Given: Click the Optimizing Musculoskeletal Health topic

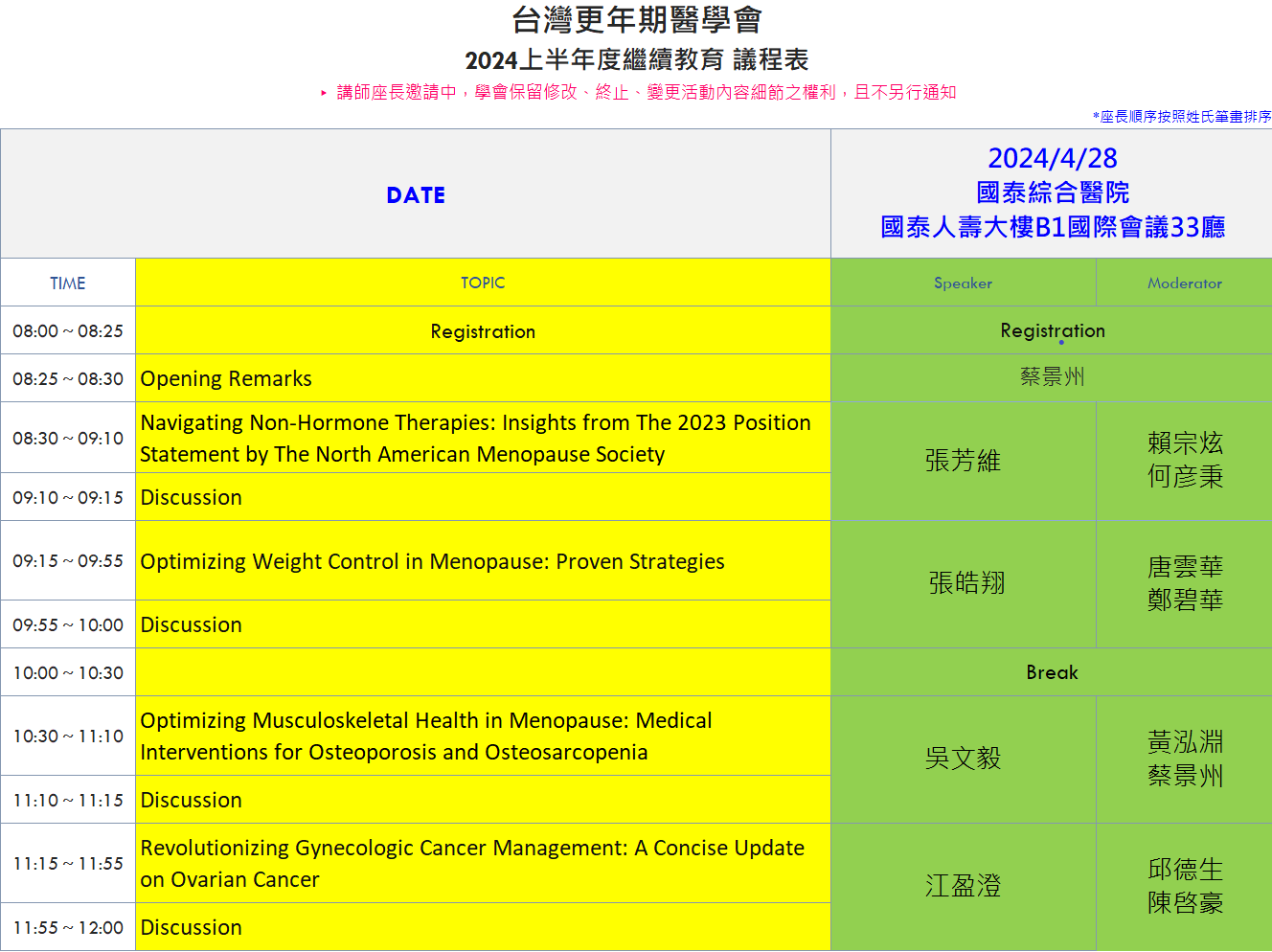Looking at the screenshot, I should coord(426,736).
